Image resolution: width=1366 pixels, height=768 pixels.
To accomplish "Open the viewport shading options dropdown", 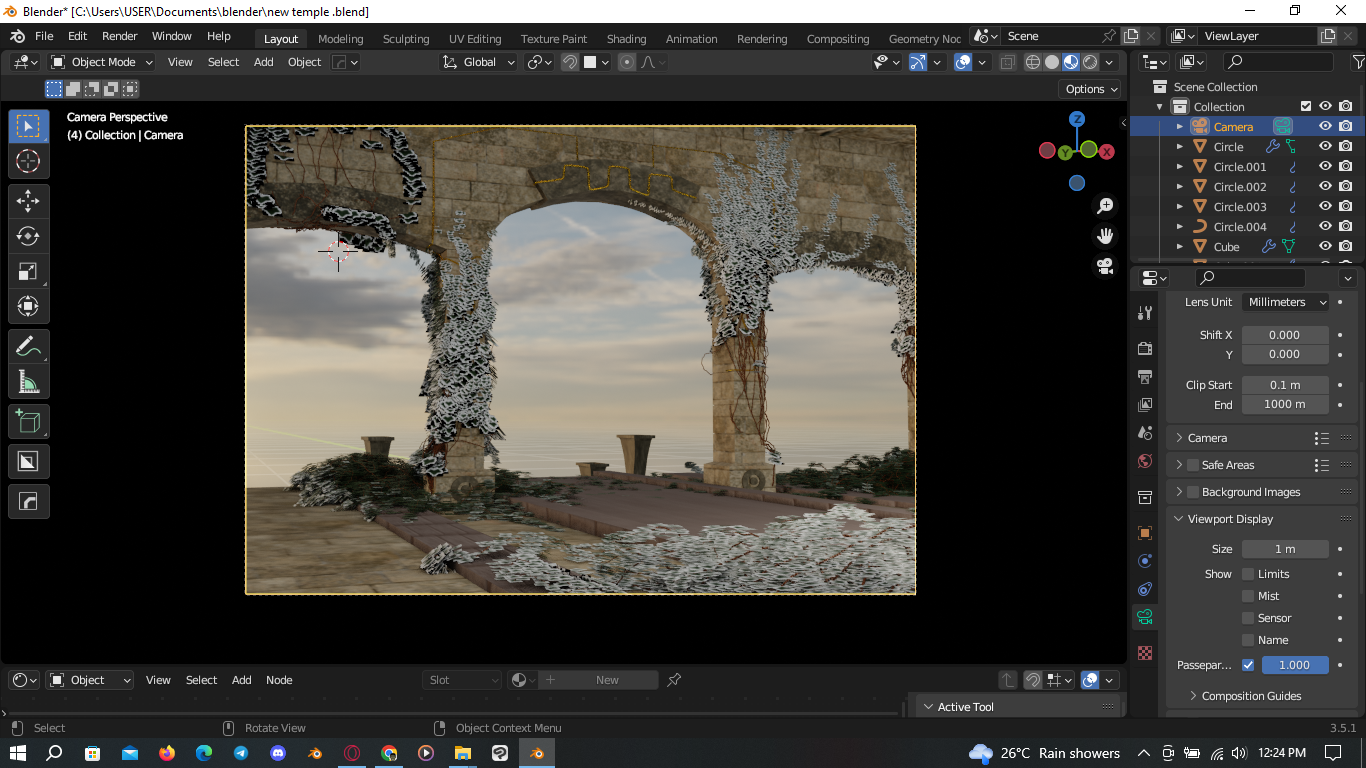I will [1110, 62].
